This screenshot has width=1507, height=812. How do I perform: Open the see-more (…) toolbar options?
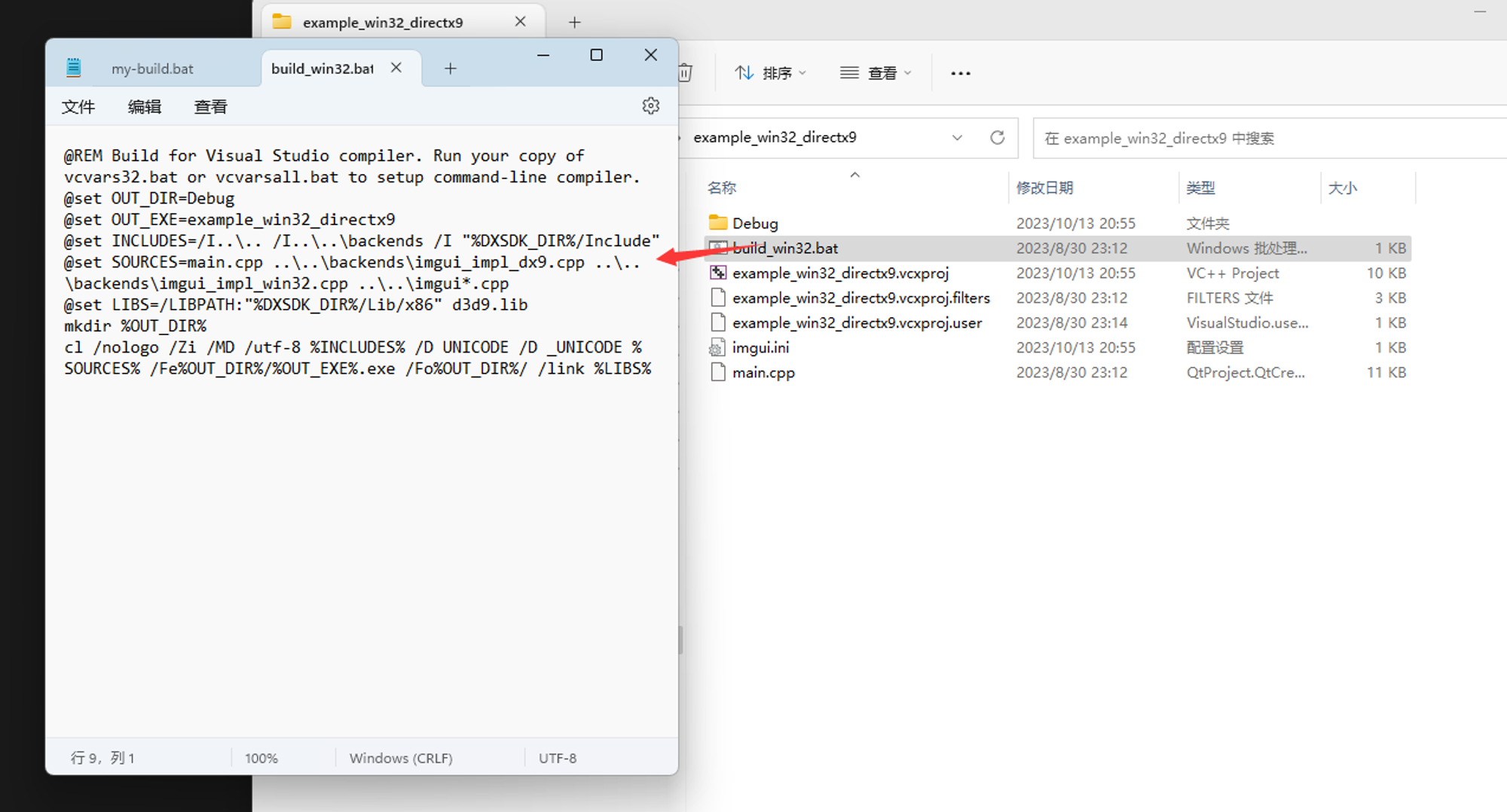(x=960, y=72)
